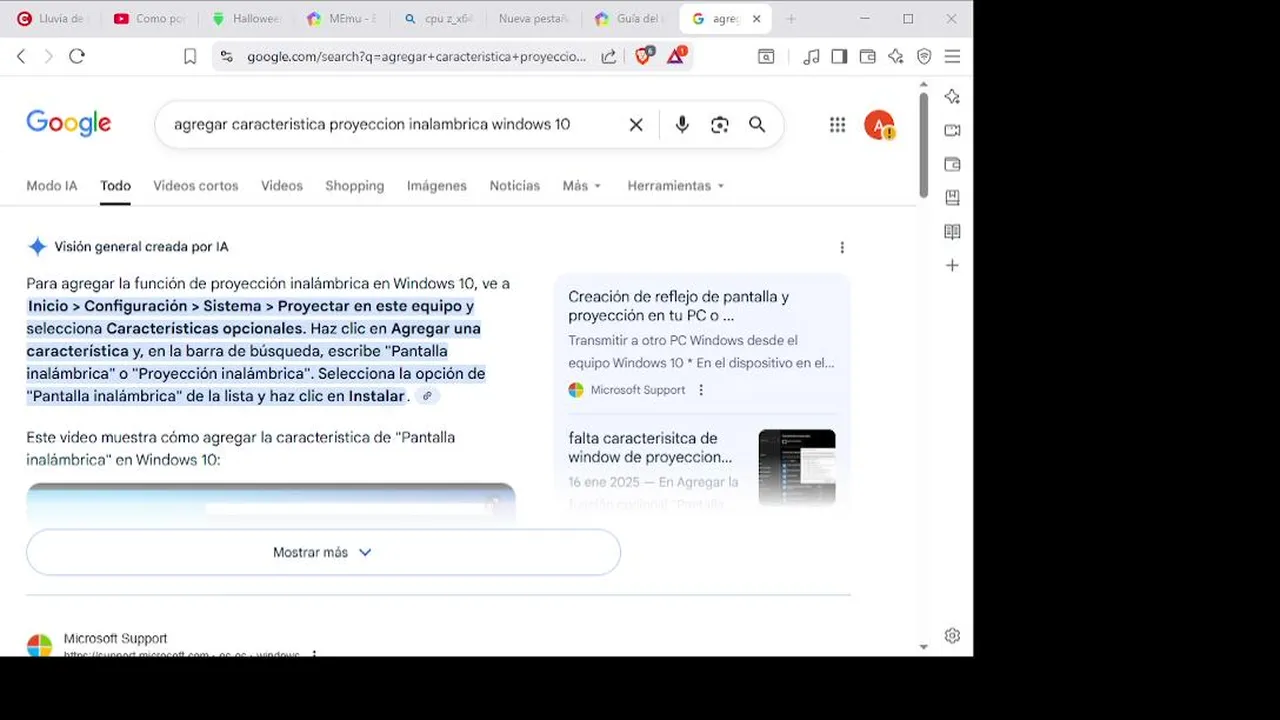Click the page vertical scrollbar thumb
The height and width of the screenshot is (720, 1280).
923,144
